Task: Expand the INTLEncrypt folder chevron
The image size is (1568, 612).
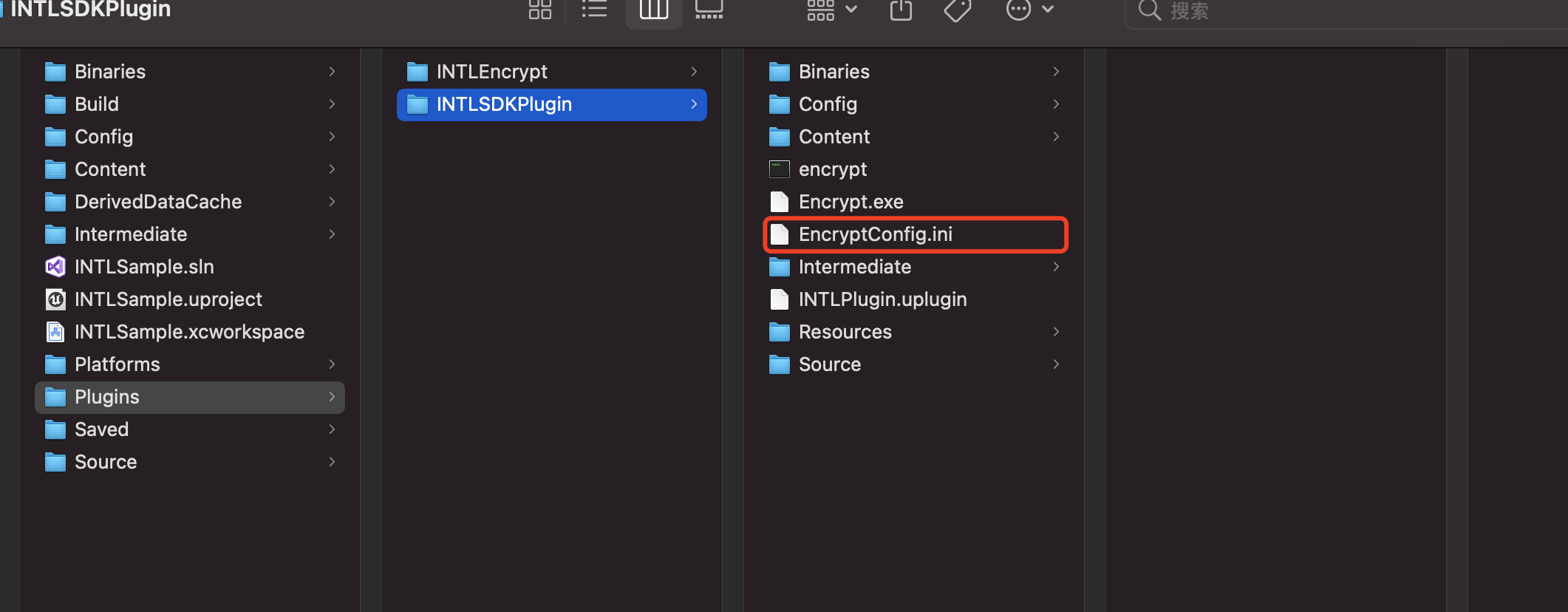Action: click(x=694, y=72)
